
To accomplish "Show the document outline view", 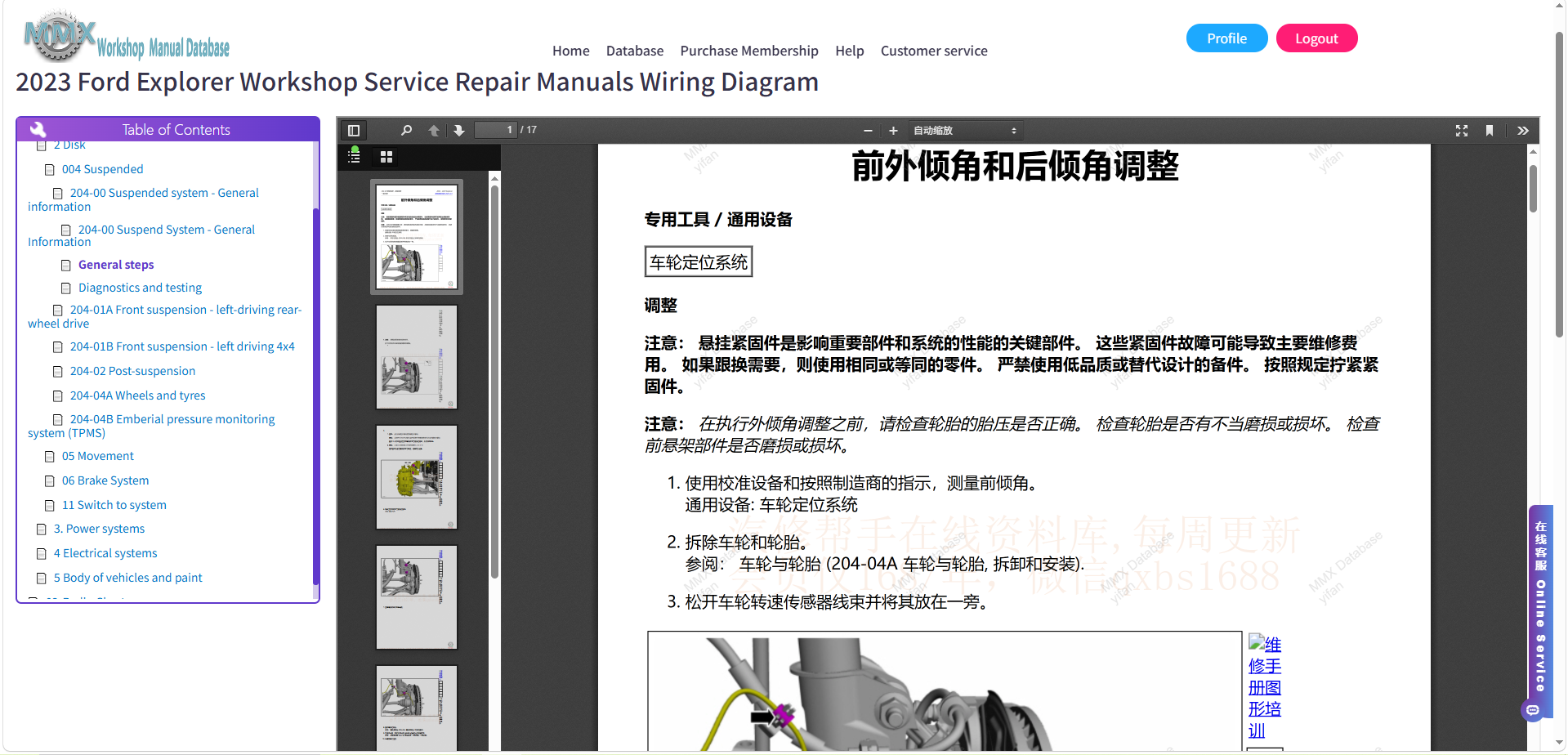I will pyautogui.click(x=354, y=156).
